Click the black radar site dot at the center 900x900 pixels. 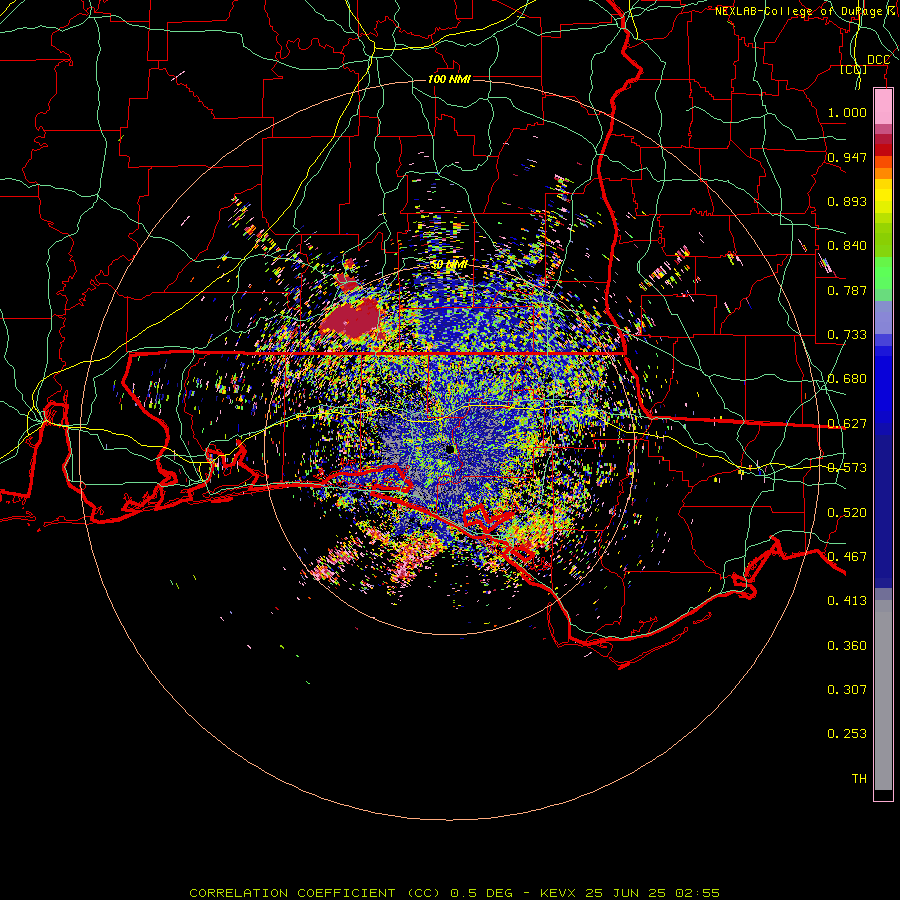point(450,449)
